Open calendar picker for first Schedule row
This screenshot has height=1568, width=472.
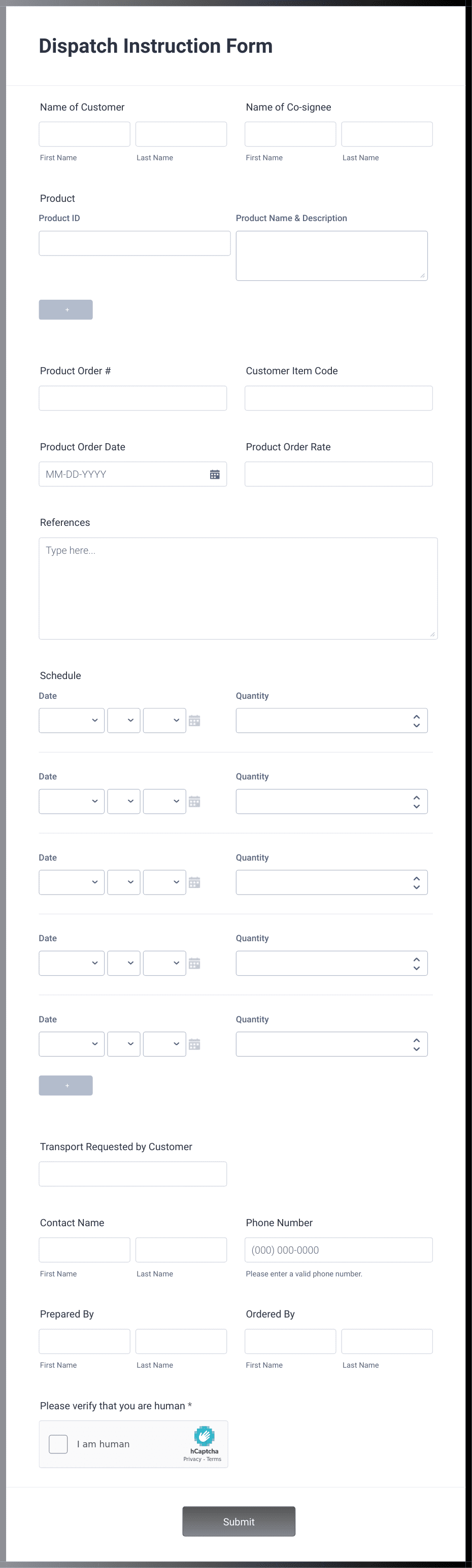point(194,721)
